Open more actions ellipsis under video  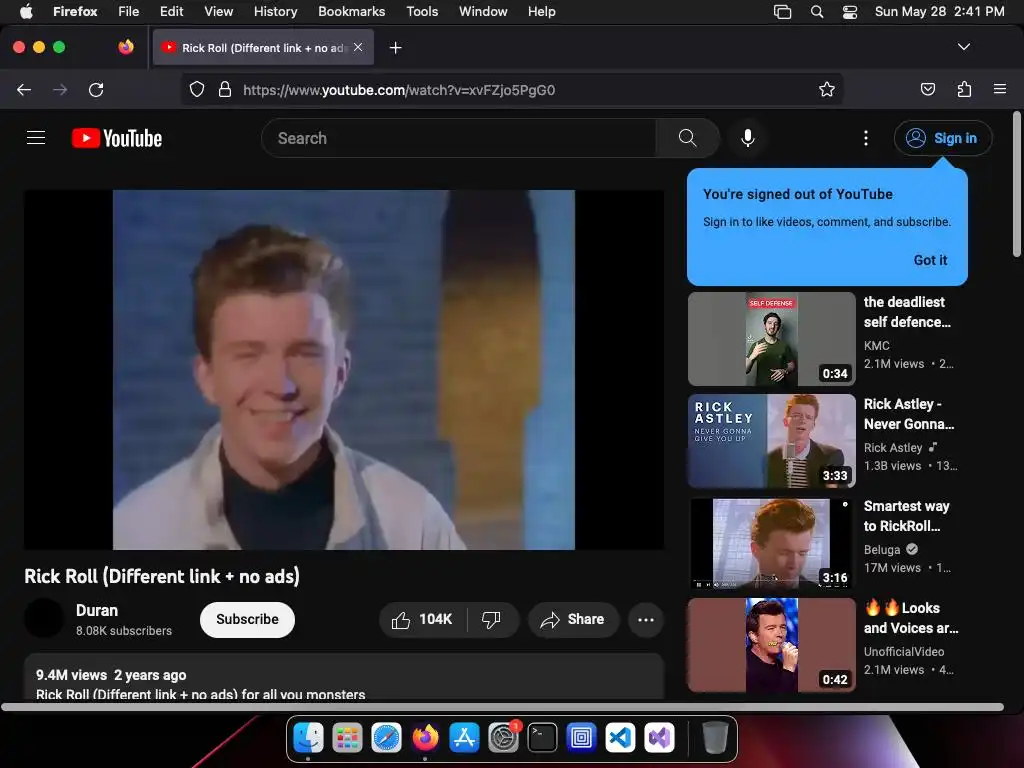646,619
